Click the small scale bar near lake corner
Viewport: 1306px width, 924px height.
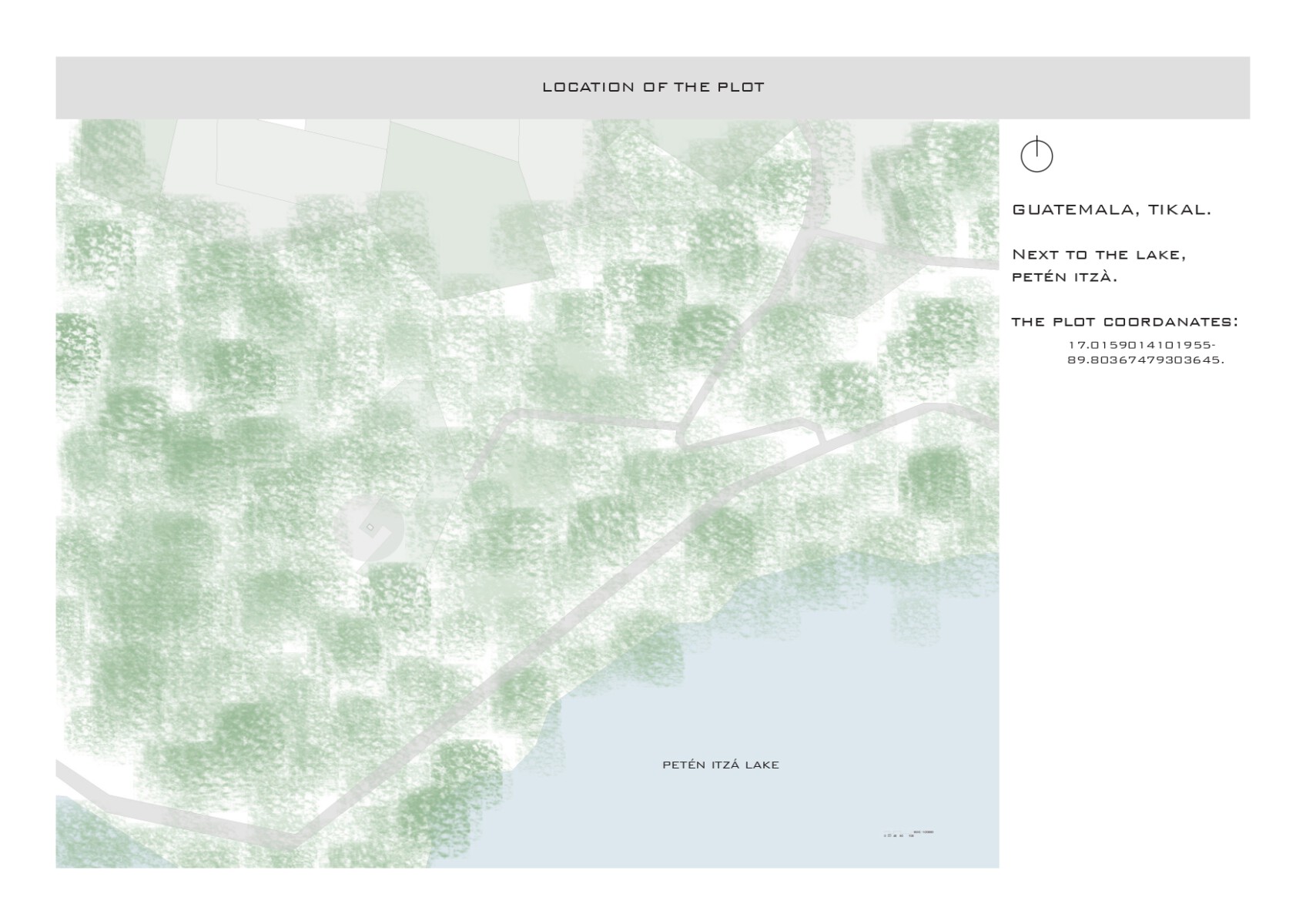[909, 834]
